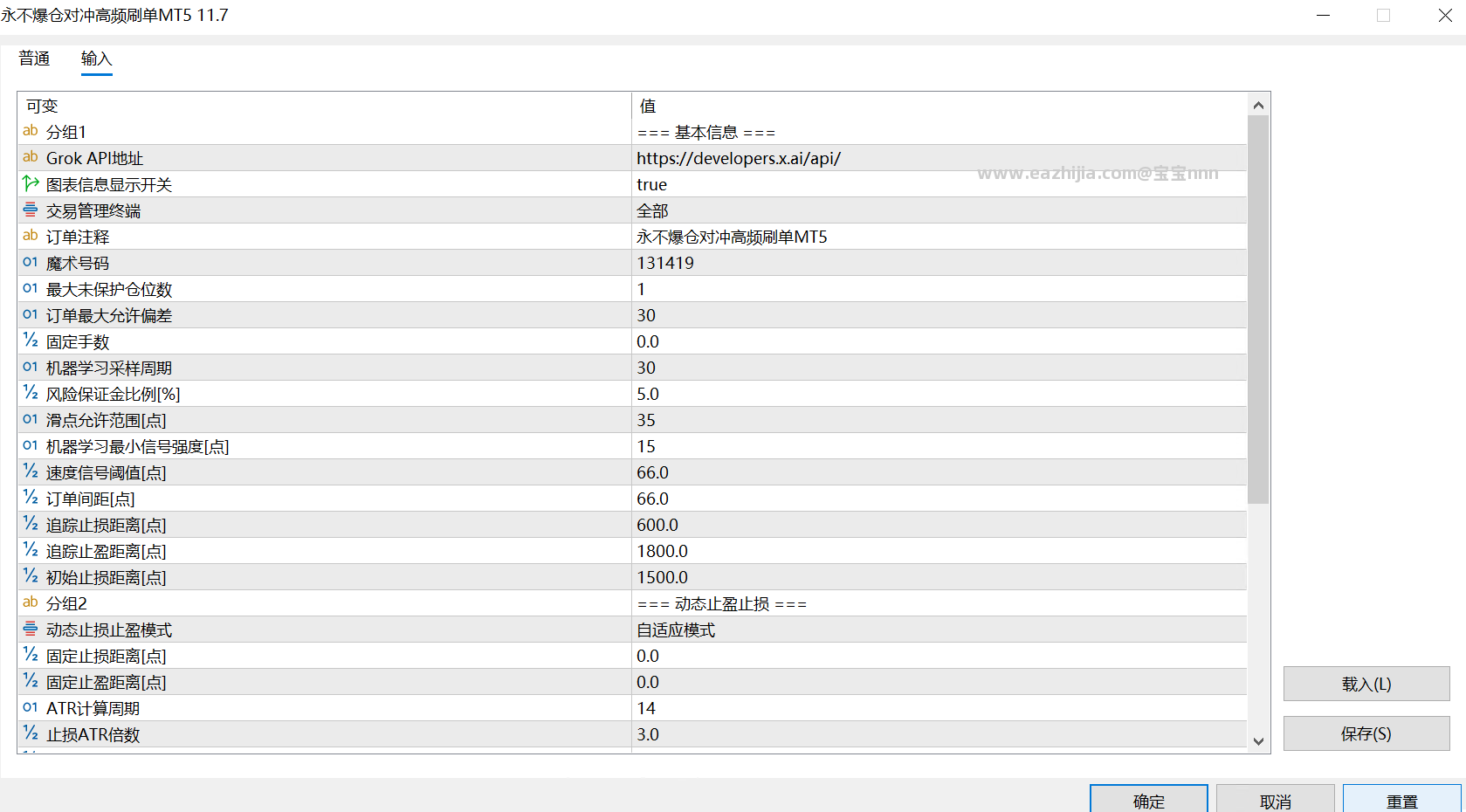The height and width of the screenshot is (812, 1466).
Task: Close the dialog window
Action: 1445,15
